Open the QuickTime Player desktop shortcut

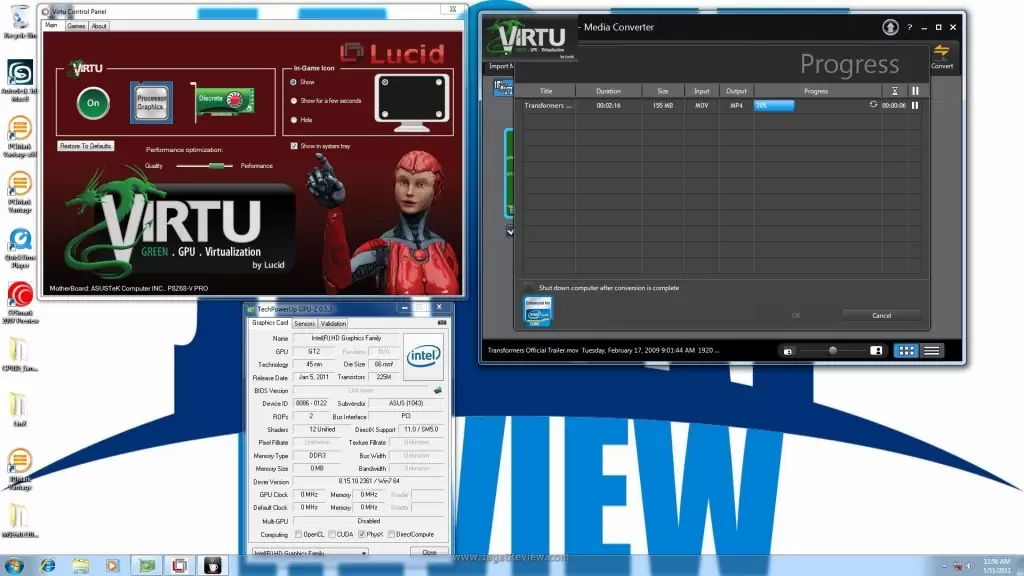pyautogui.click(x=20, y=248)
